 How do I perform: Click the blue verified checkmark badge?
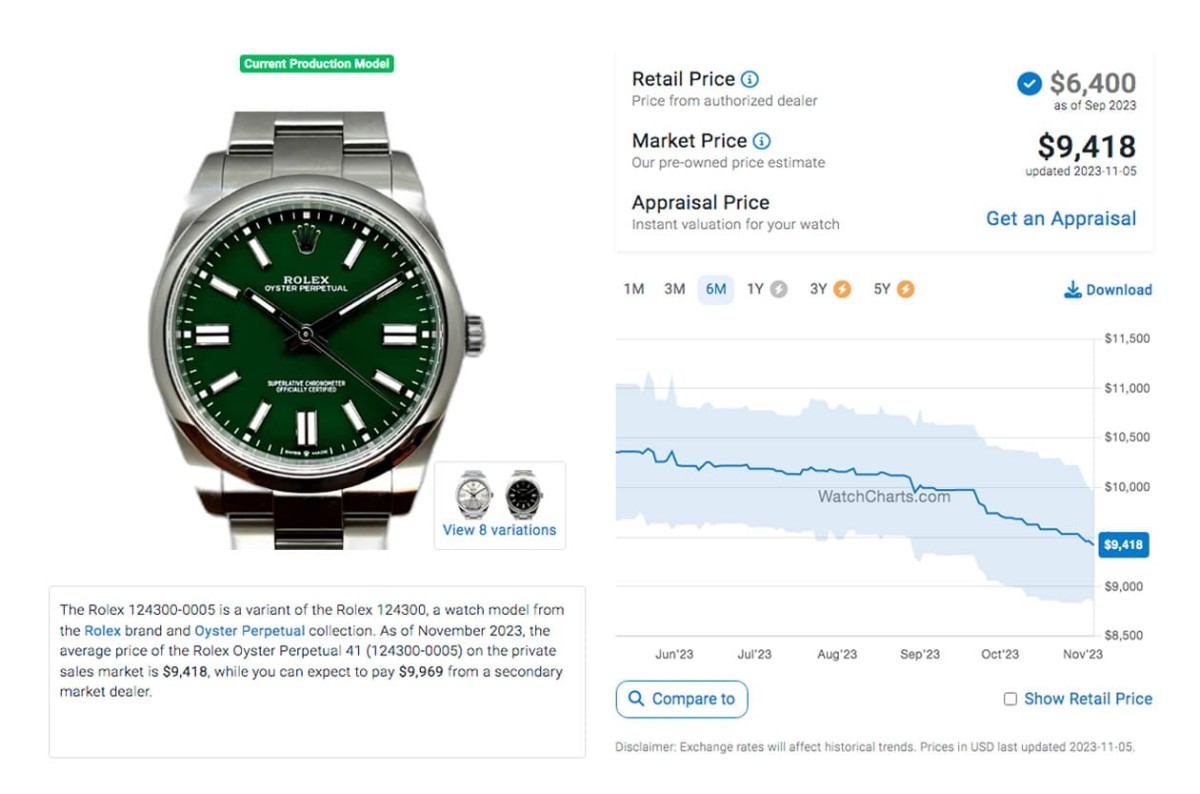coord(1029,84)
